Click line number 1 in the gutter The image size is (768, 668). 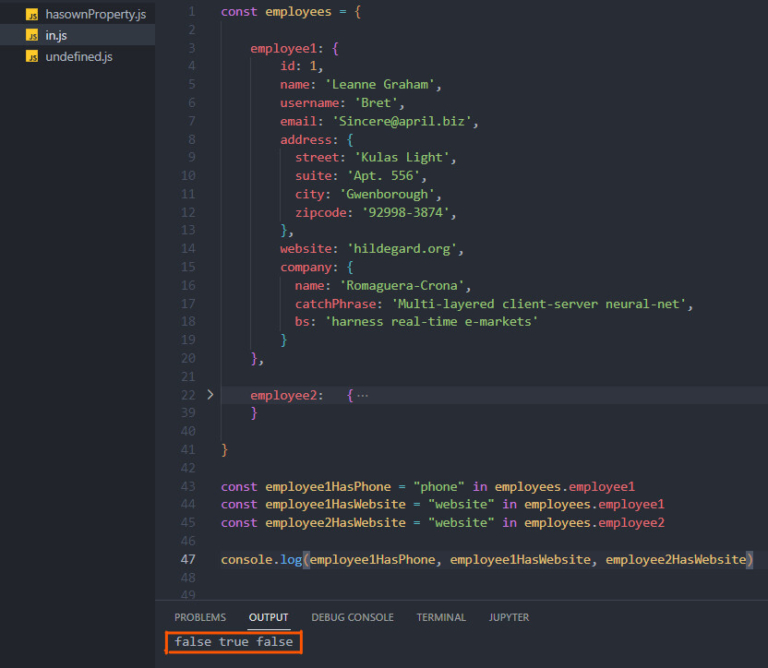[x=191, y=12]
